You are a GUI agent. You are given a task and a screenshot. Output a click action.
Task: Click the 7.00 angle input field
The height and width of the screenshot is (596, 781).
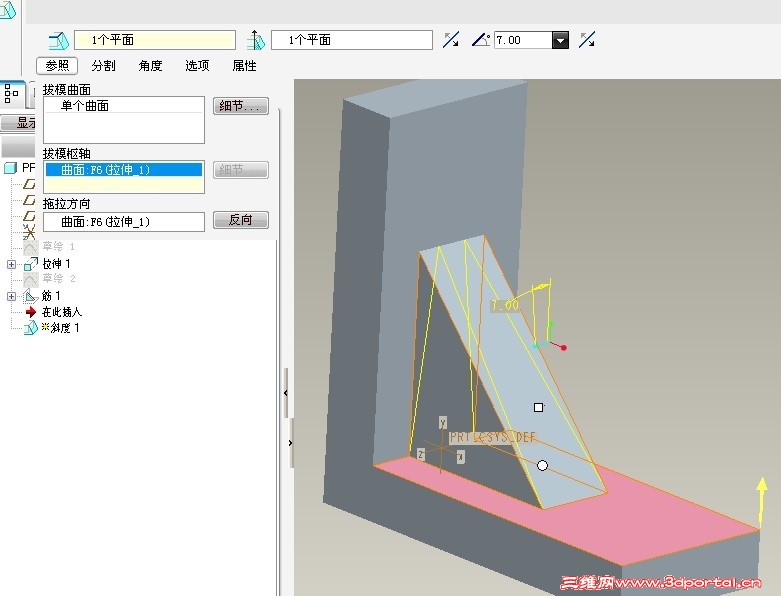tap(523, 40)
